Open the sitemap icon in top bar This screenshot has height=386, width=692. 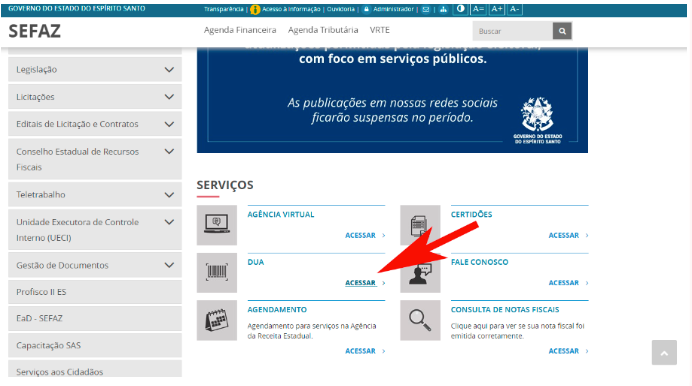point(443,9)
